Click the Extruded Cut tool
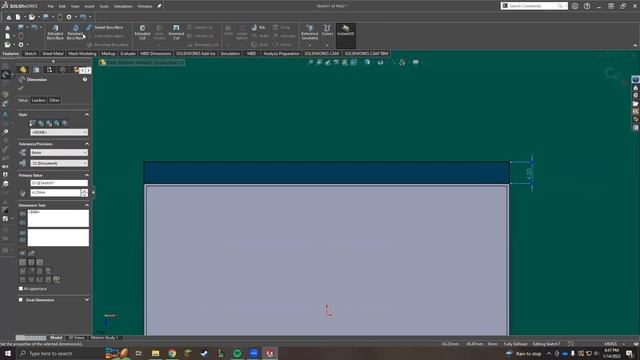The image size is (640, 360). tap(142, 32)
